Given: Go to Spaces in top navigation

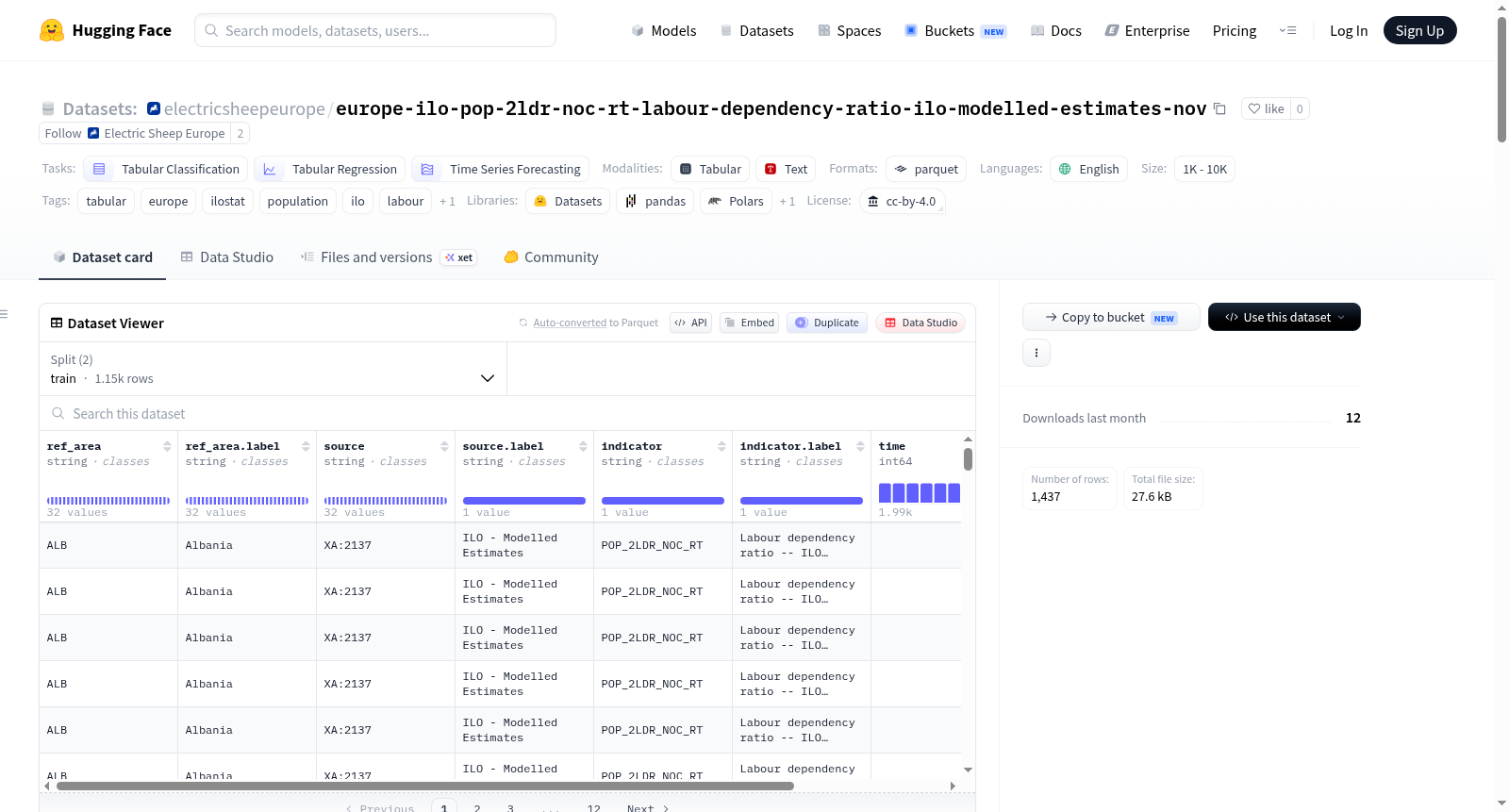Looking at the screenshot, I should 849,30.
